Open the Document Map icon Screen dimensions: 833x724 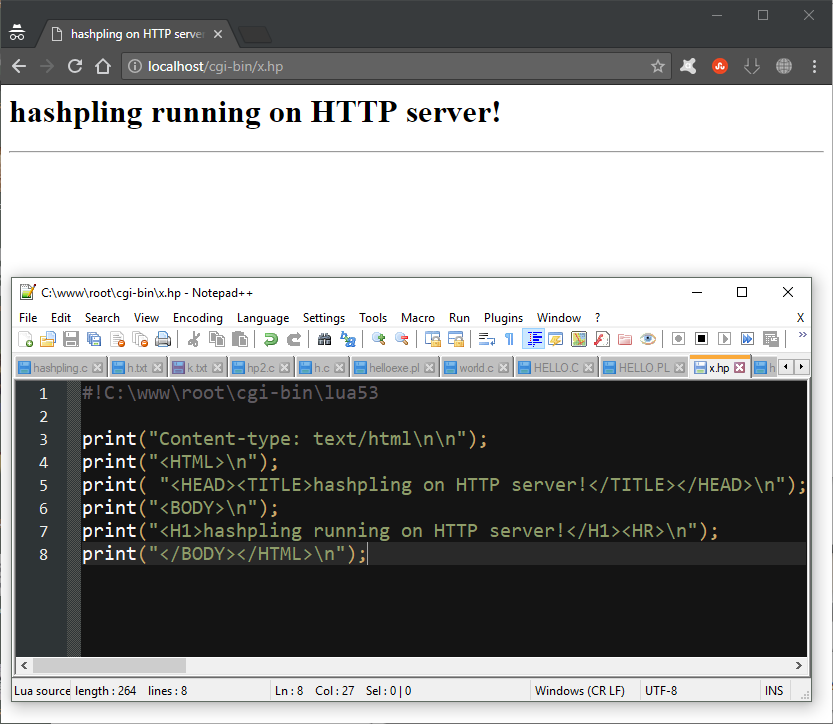point(579,339)
